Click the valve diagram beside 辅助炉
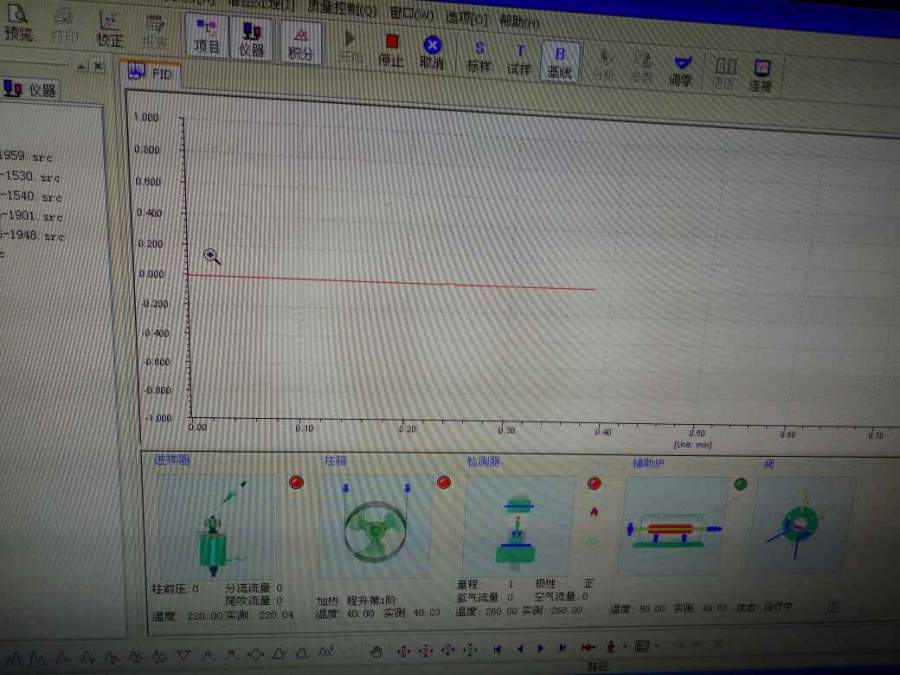The height and width of the screenshot is (675, 900). [x=800, y=526]
